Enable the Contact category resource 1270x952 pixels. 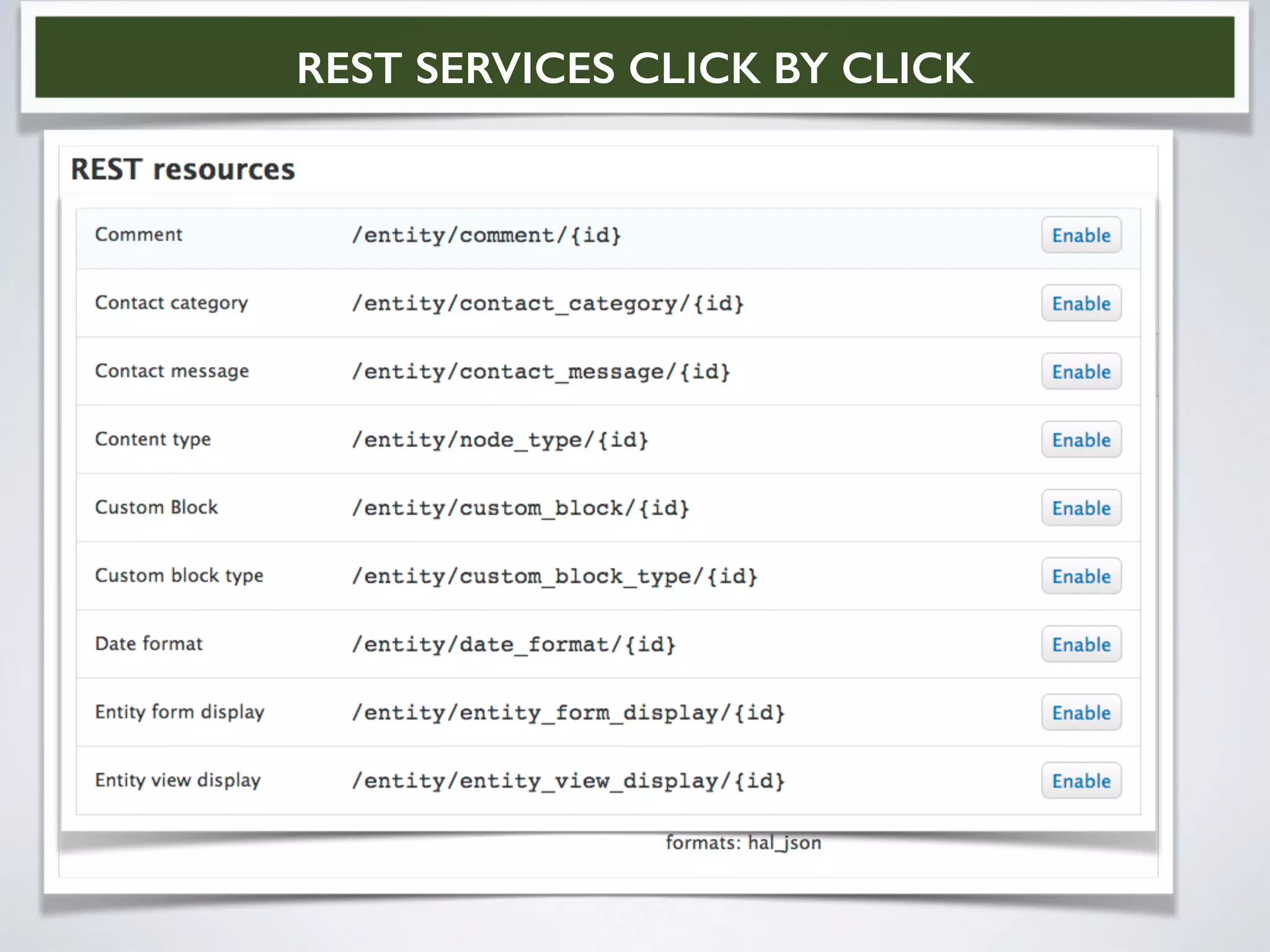click(1081, 303)
